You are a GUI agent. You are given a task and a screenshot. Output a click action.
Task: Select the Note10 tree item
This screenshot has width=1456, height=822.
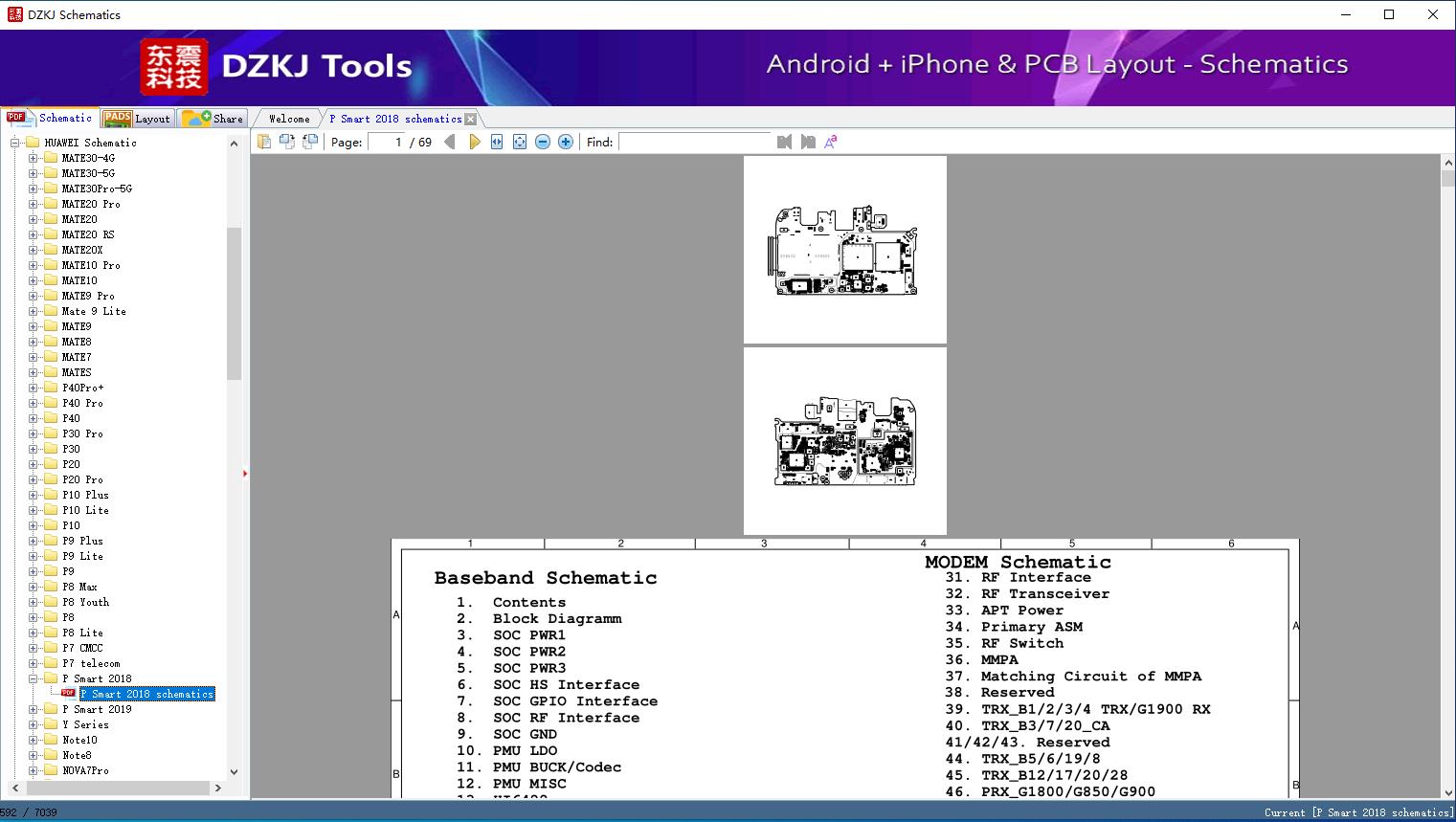coord(79,740)
